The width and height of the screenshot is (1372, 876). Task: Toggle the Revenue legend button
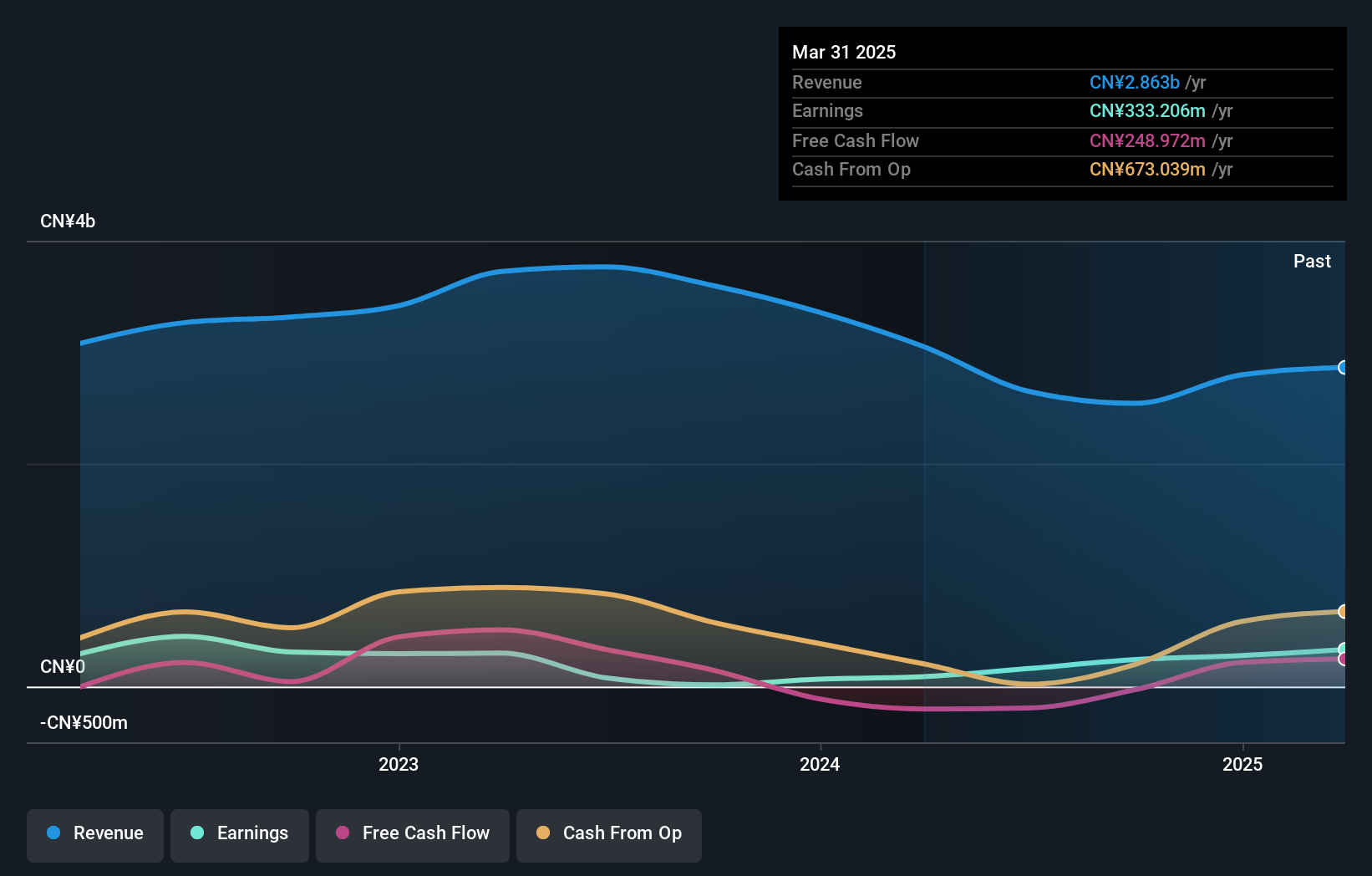pyautogui.click(x=95, y=835)
